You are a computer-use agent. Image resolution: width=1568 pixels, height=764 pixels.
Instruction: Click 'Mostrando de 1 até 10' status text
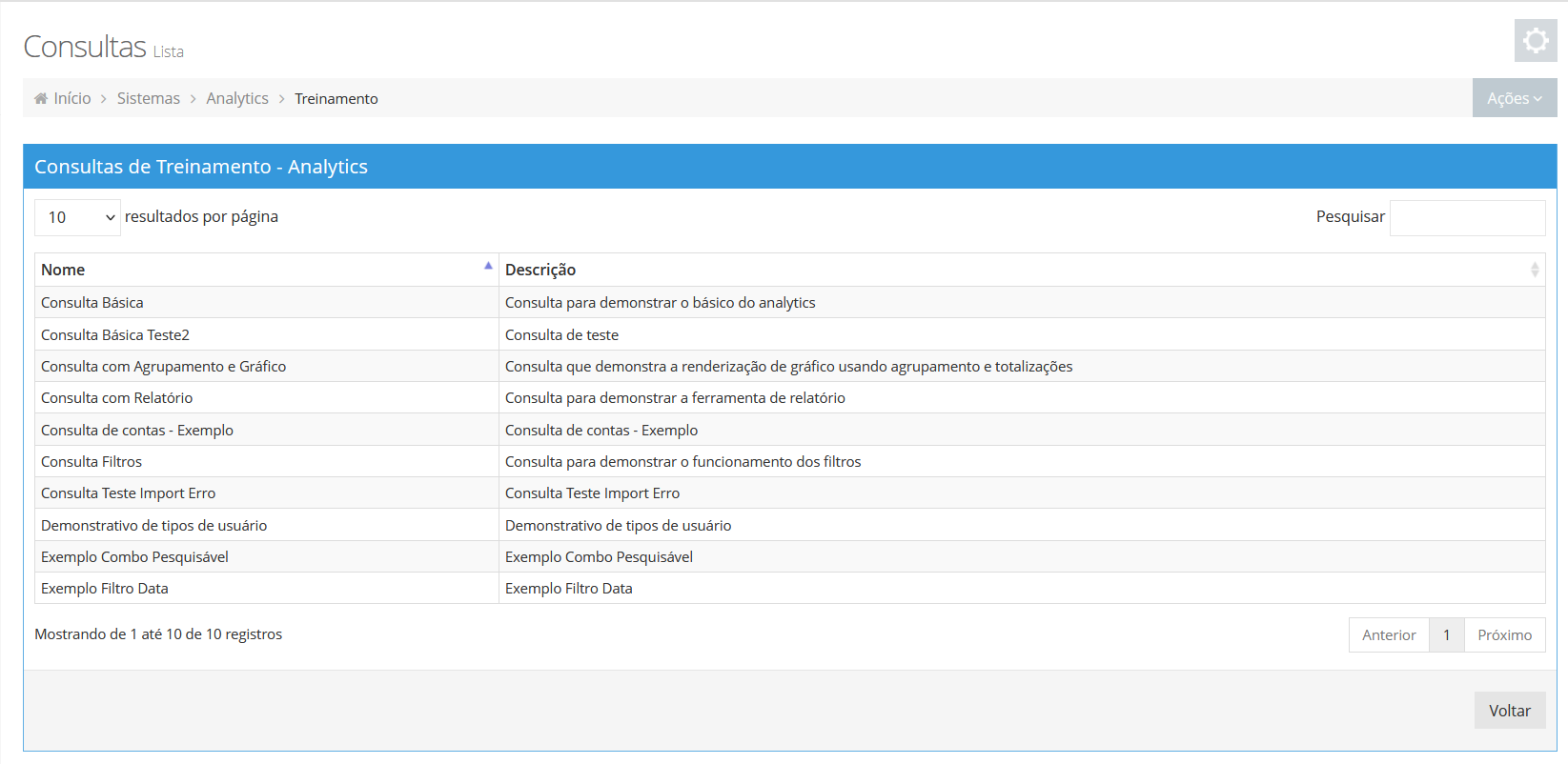[158, 634]
